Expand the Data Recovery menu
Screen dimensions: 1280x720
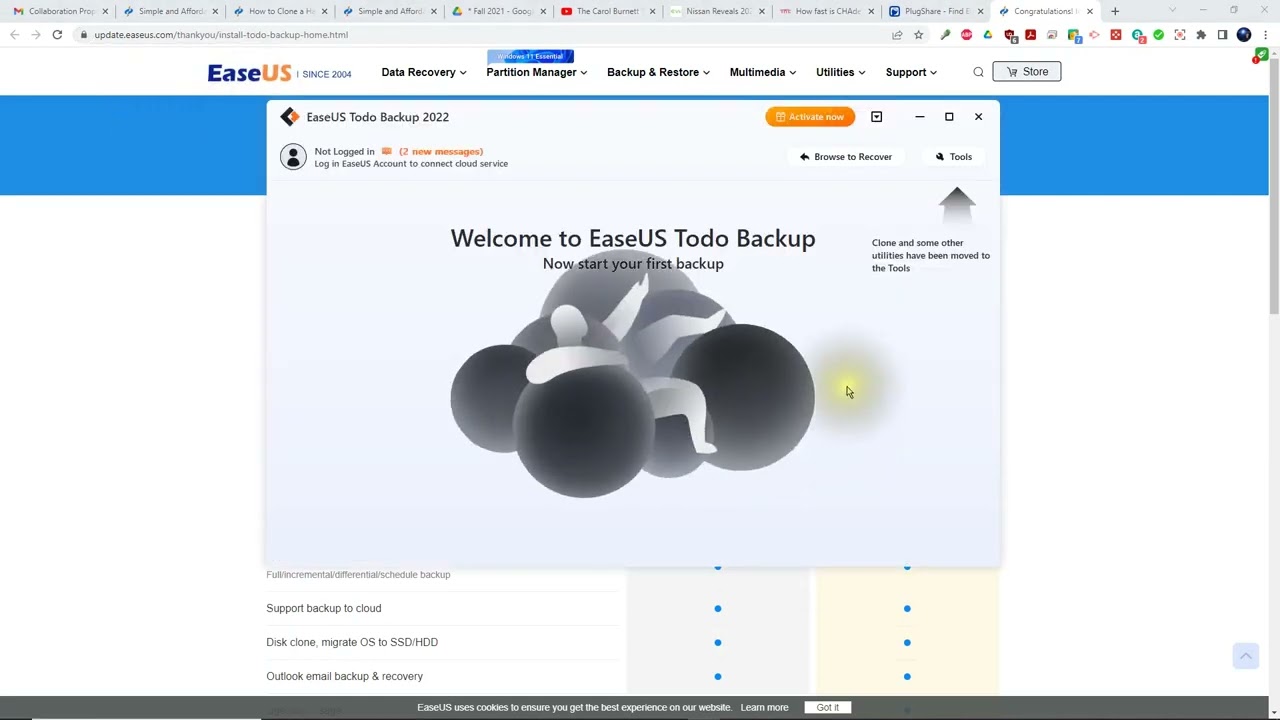[423, 72]
